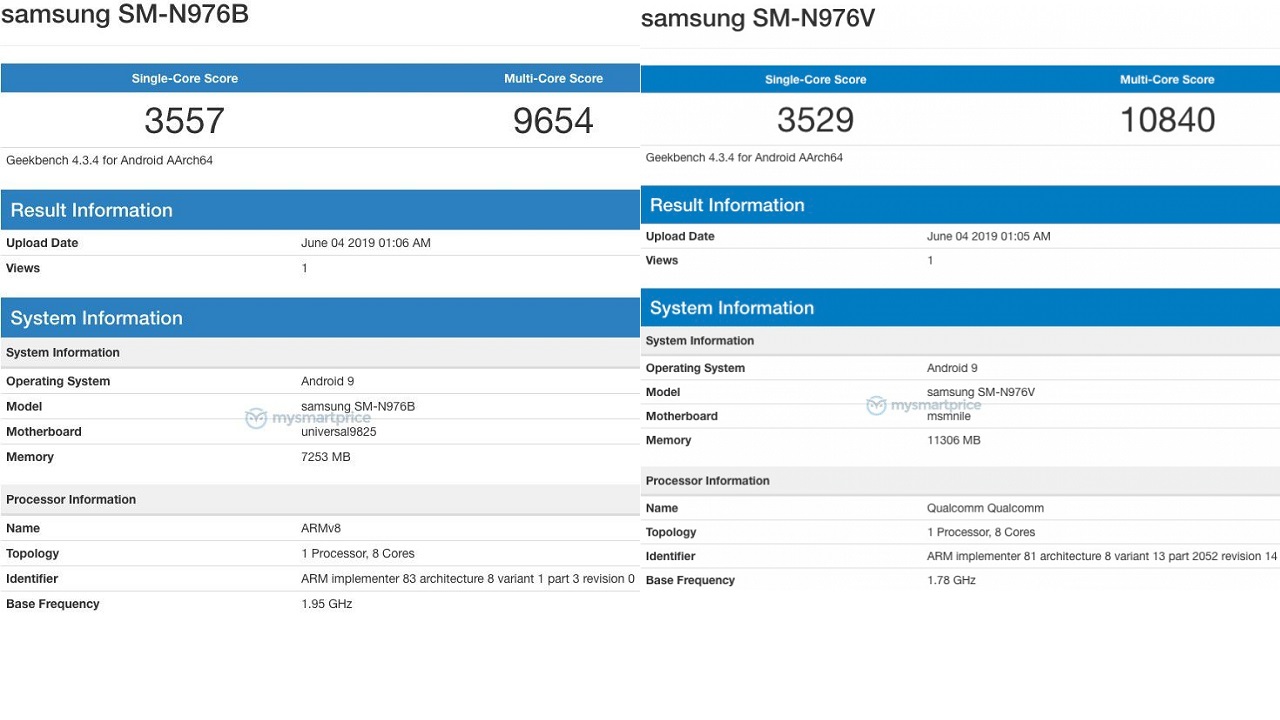Click Result Information header in SM-N976V panel

960,205
